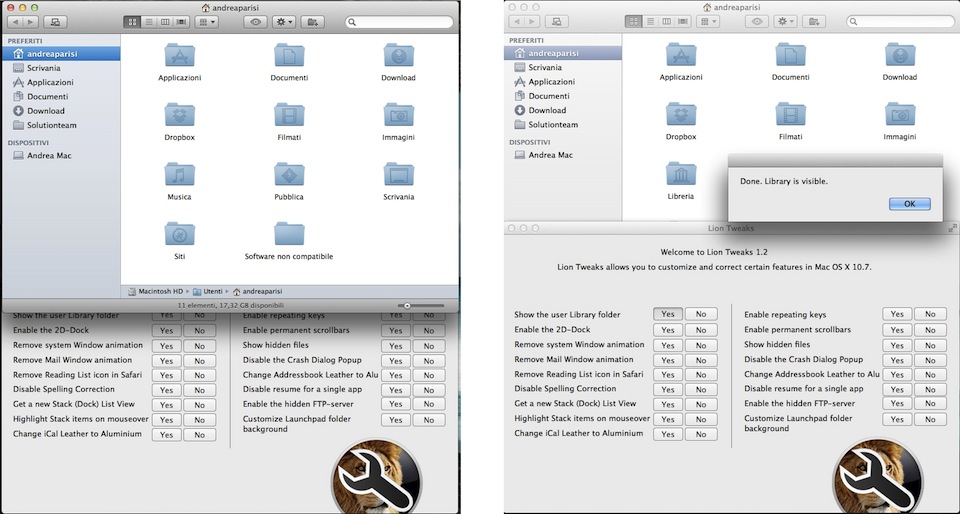Click Macintosh HD in Finder path bar
This screenshot has height=514, width=960.
(x=156, y=291)
